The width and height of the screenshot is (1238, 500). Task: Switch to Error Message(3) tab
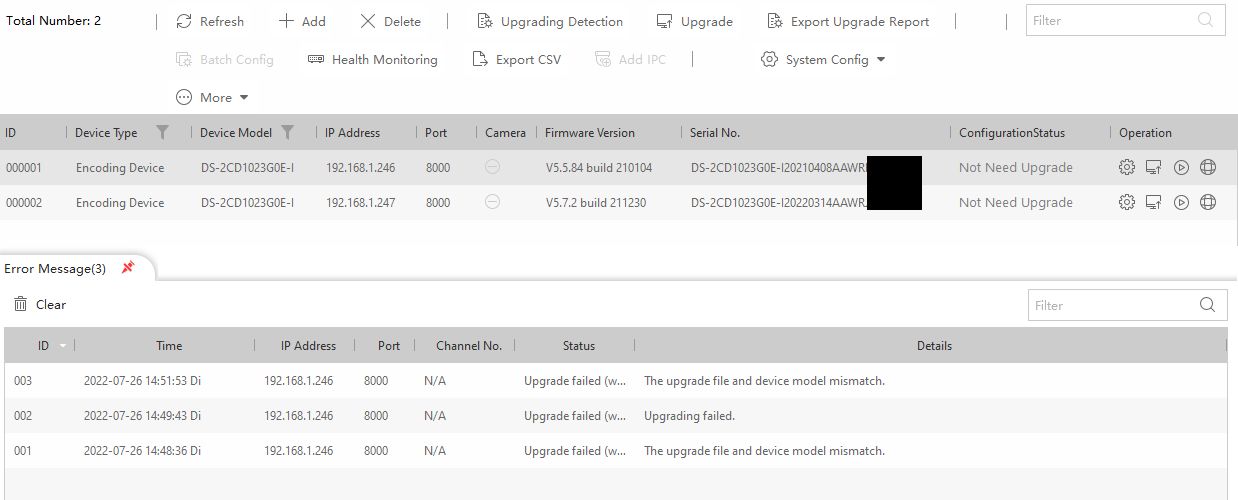55,269
